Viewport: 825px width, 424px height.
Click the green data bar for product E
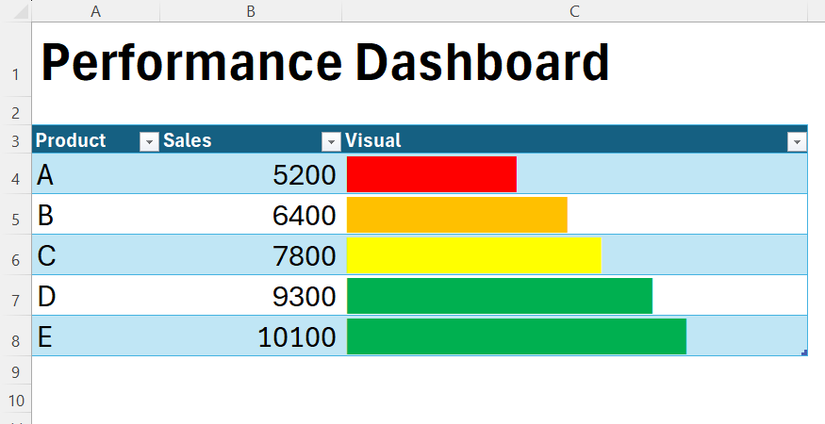click(516, 336)
